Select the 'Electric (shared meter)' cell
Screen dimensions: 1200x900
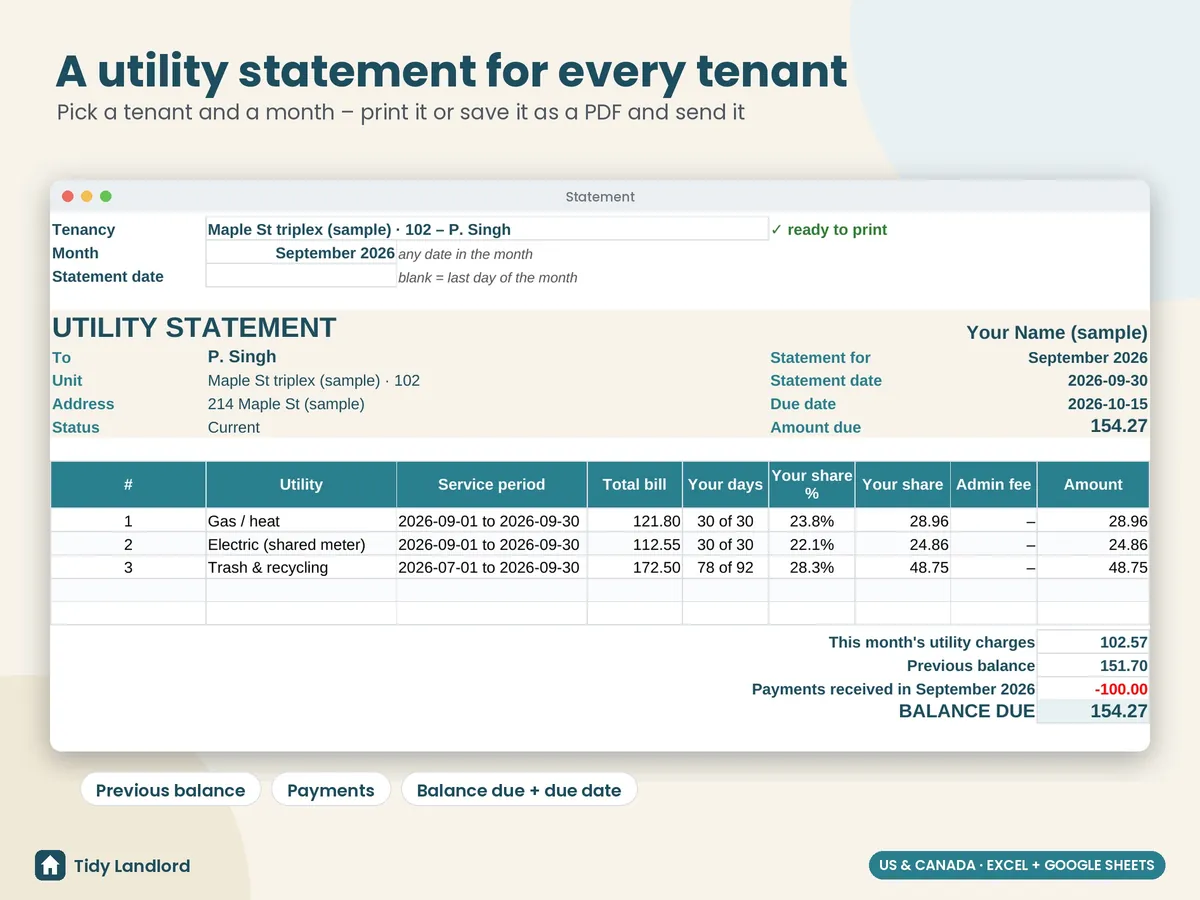[301, 544]
